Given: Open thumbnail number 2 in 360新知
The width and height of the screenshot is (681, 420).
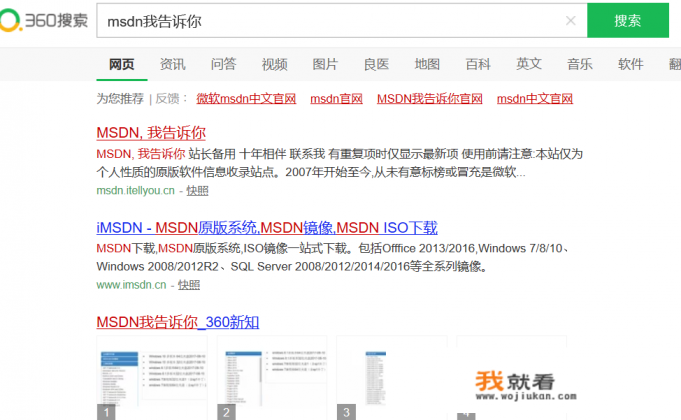Looking at the screenshot, I should [272, 378].
